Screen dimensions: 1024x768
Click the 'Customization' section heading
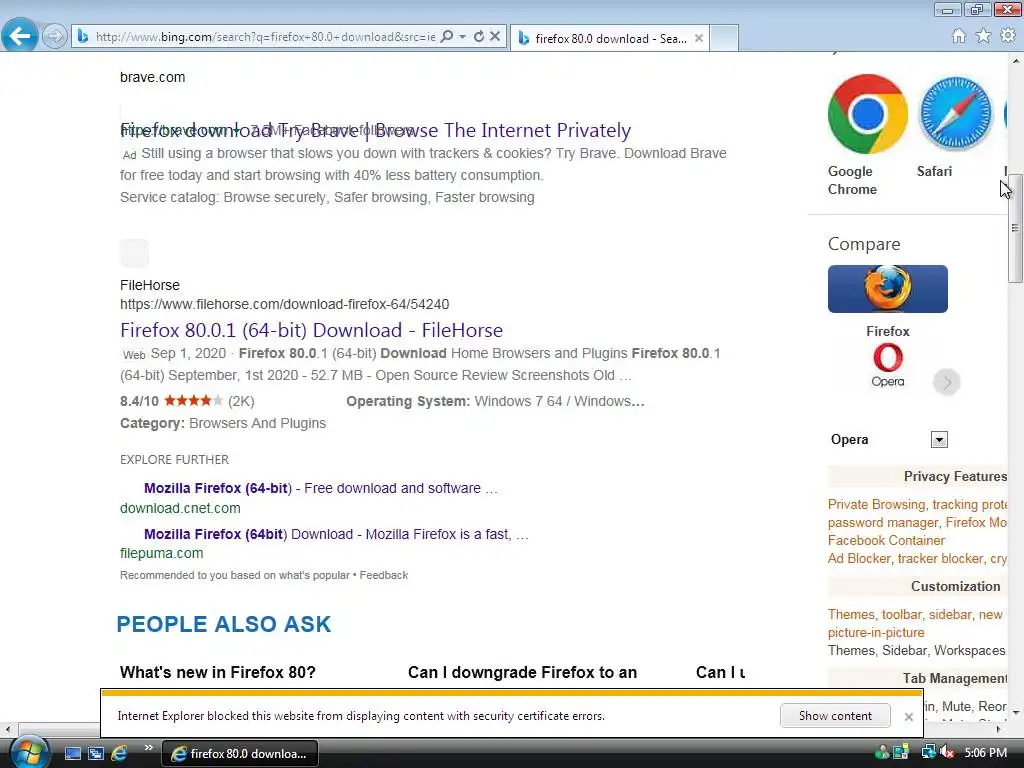955,586
